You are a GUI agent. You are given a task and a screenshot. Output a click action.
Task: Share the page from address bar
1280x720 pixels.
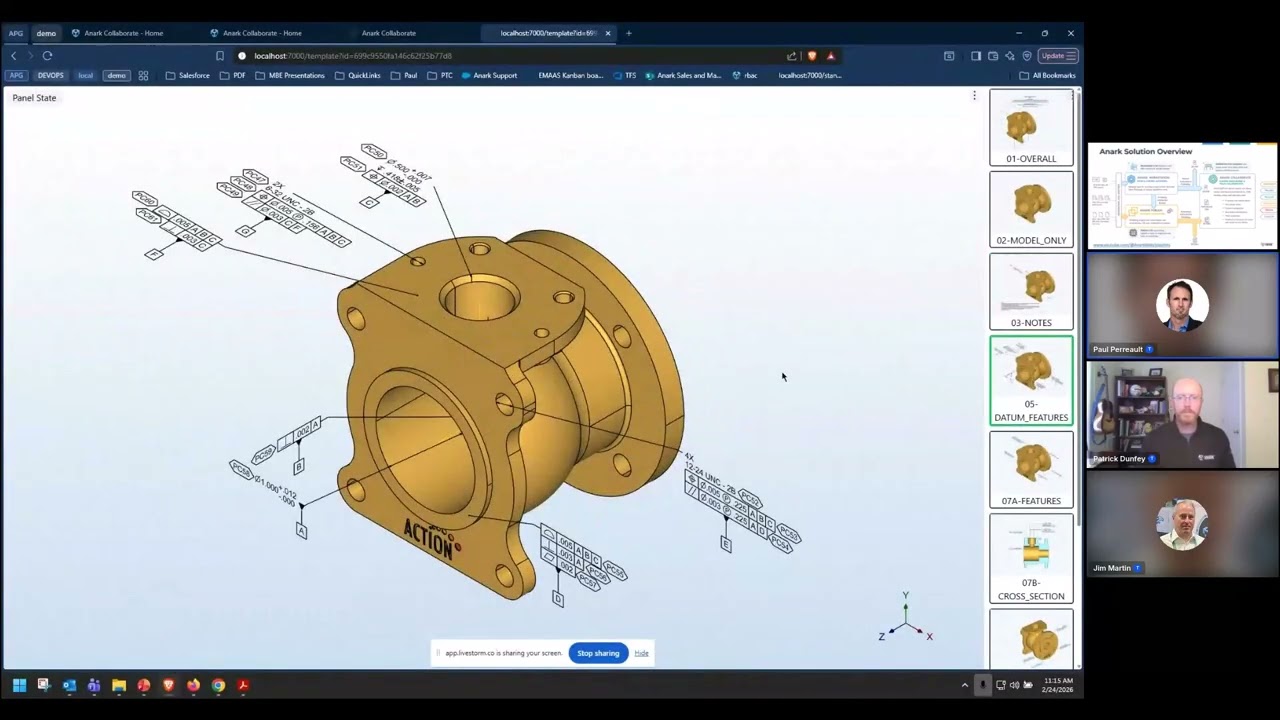click(x=792, y=56)
